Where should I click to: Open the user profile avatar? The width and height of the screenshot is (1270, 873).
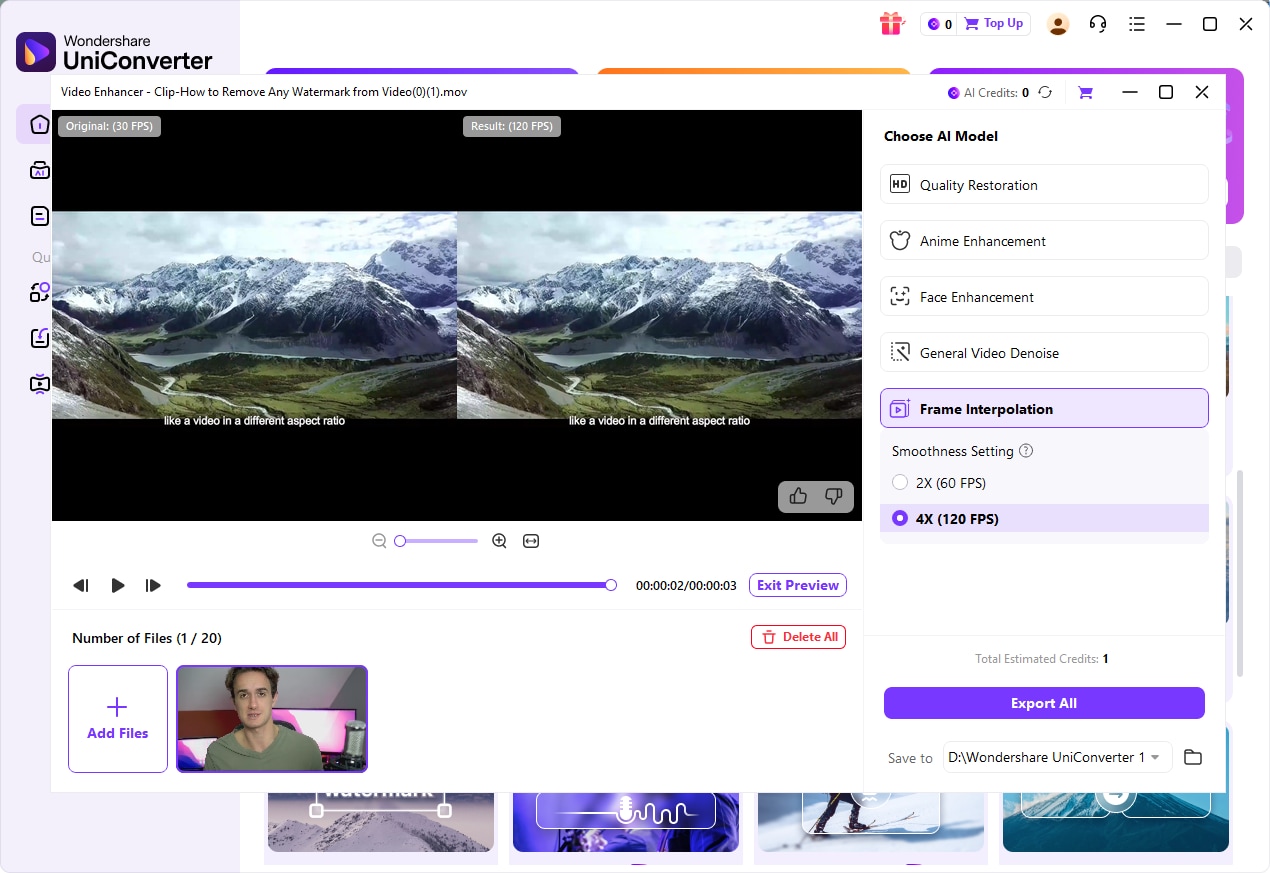tap(1058, 24)
